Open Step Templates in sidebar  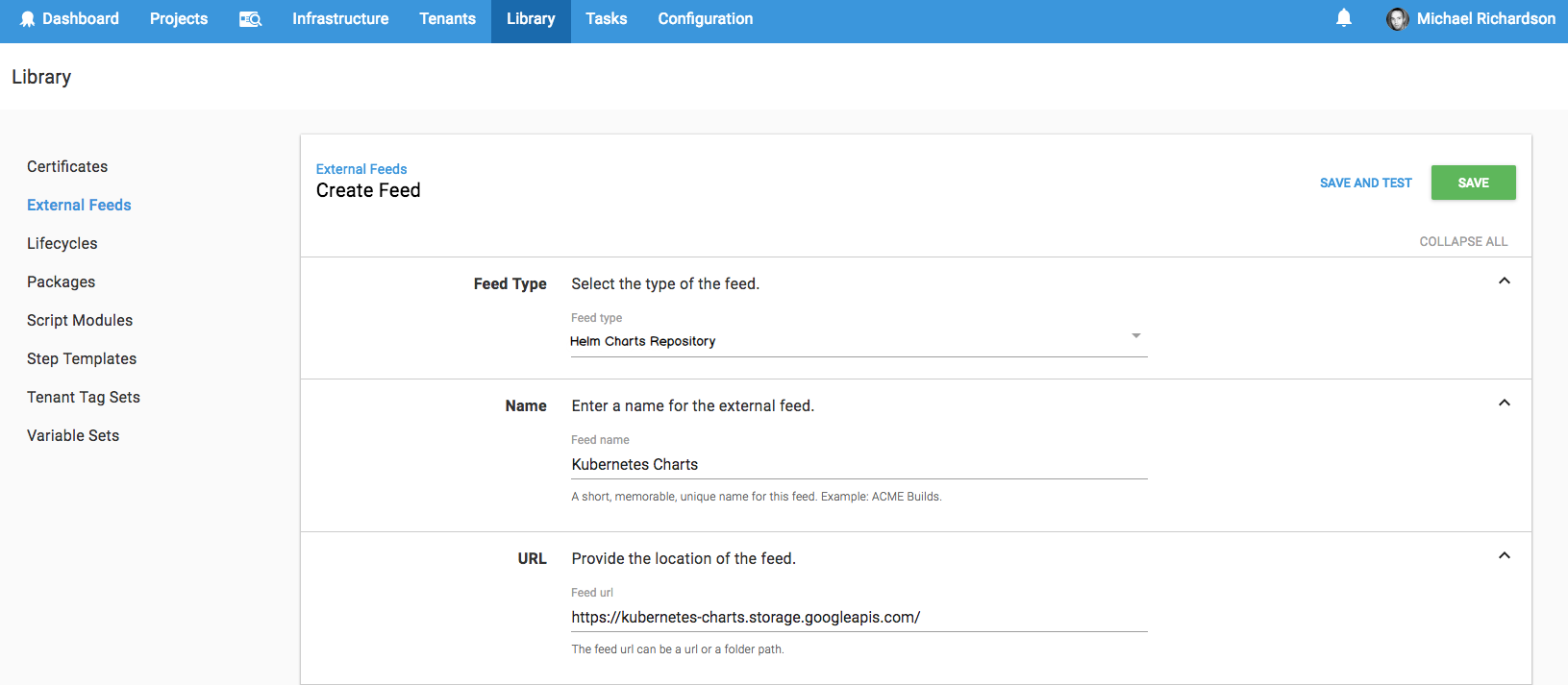coord(82,358)
